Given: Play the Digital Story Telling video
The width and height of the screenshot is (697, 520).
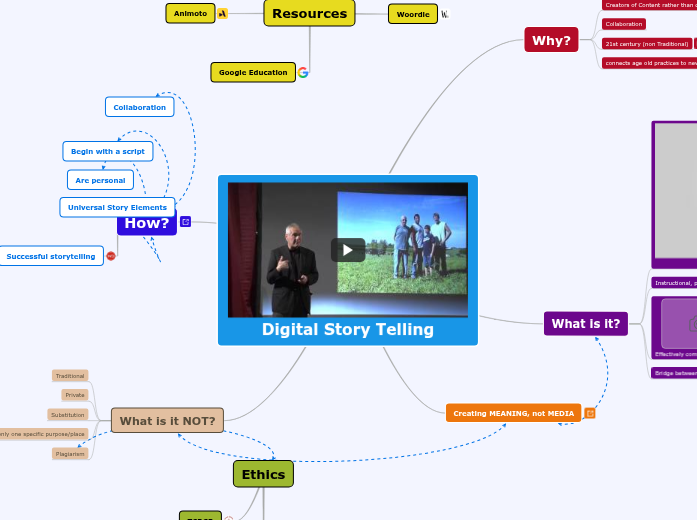Looking at the screenshot, I should [347, 250].
